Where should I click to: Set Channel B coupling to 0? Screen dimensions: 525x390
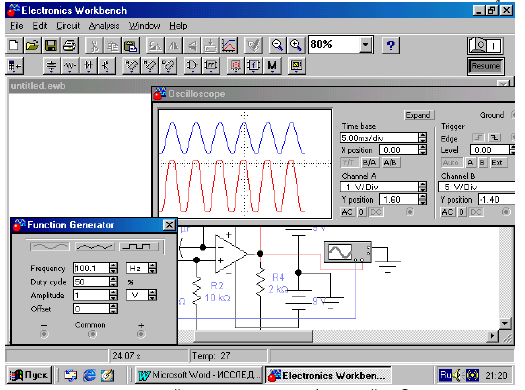tap(461, 212)
